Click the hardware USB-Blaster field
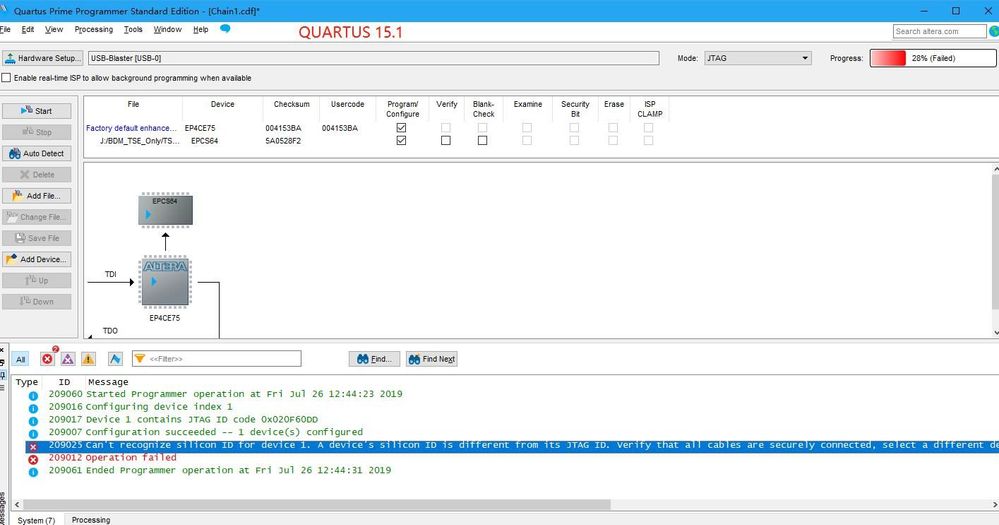This screenshot has width=999, height=525. click(x=373, y=58)
